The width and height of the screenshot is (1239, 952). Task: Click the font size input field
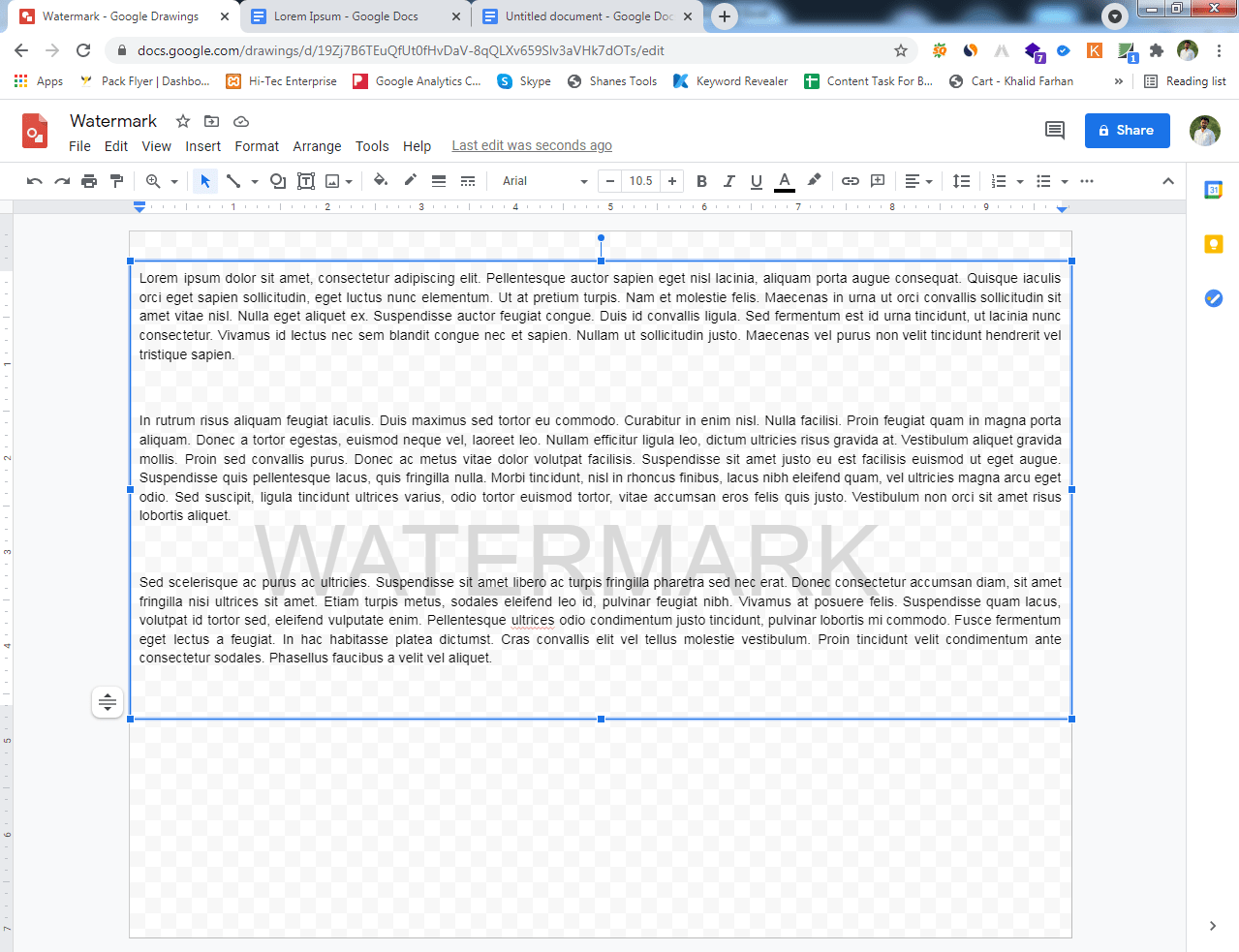640,181
